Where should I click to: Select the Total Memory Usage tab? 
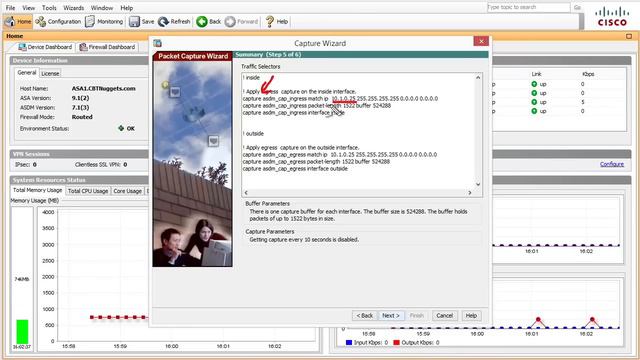(38, 190)
